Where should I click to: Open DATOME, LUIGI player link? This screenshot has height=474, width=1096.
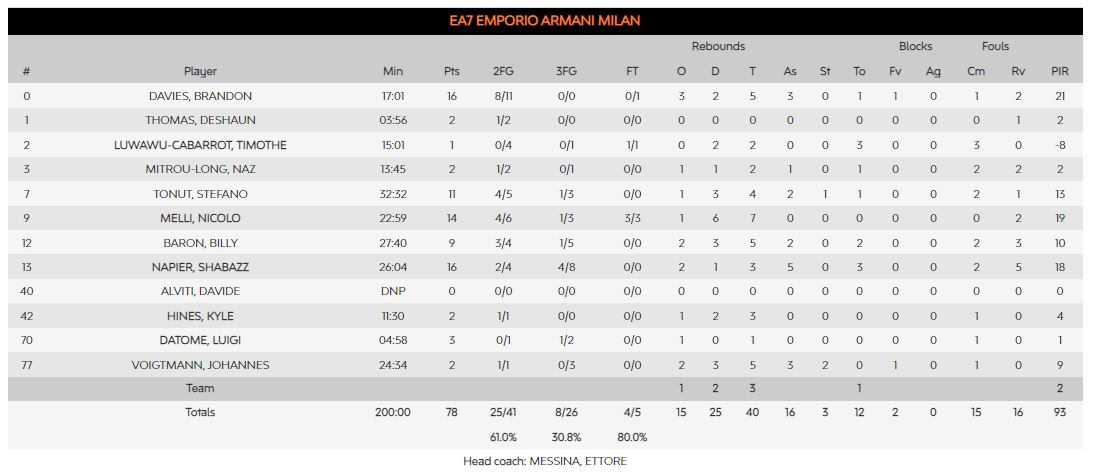(x=200, y=340)
